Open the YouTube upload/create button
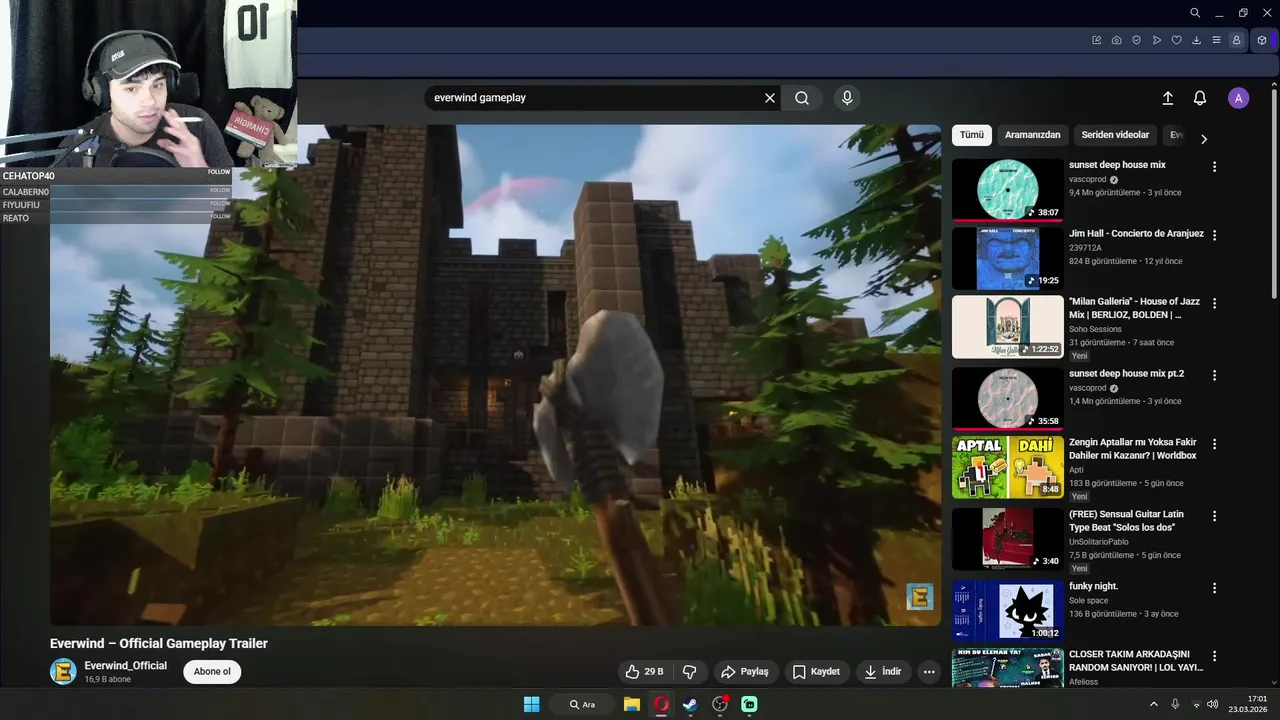Viewport: 1280px width, 720px height. click(x=1167, y=98)
